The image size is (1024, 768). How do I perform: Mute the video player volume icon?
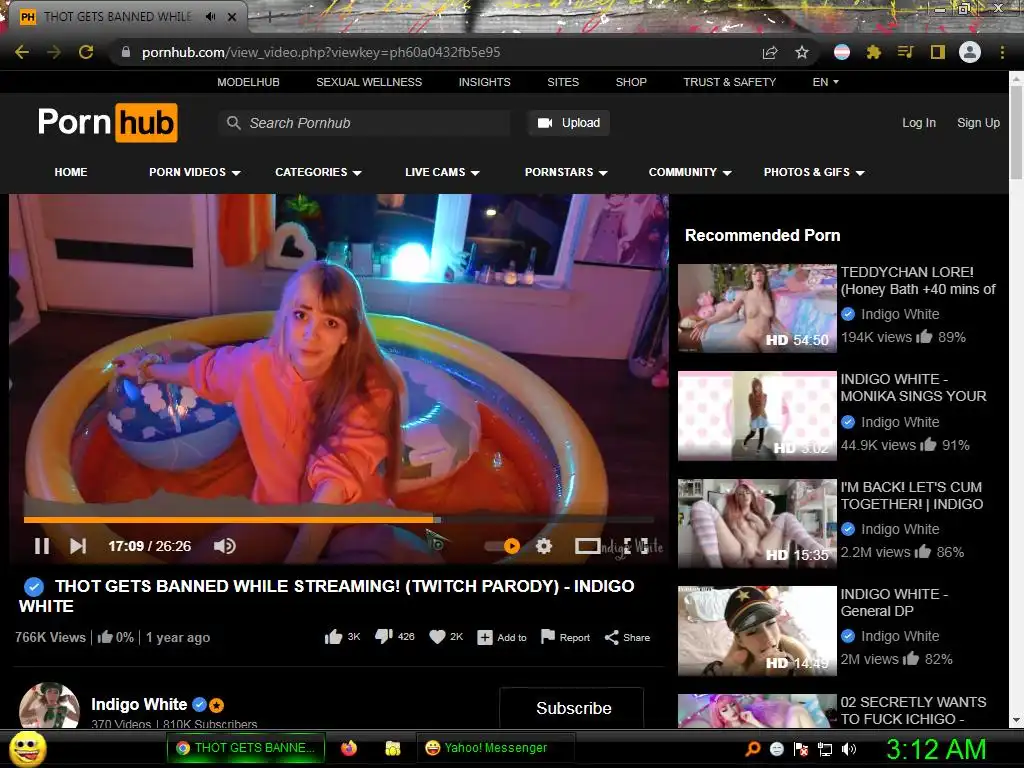point(224,546)
